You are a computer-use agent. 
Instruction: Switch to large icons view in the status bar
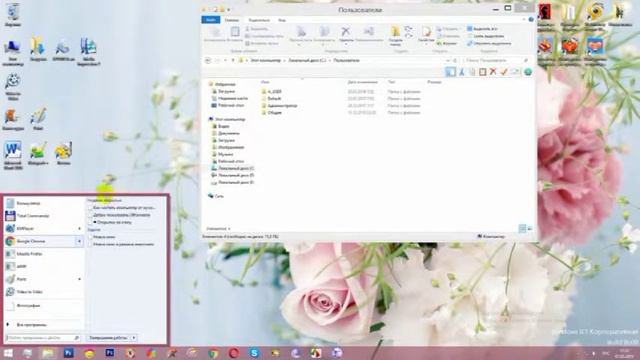pos(530,229)
